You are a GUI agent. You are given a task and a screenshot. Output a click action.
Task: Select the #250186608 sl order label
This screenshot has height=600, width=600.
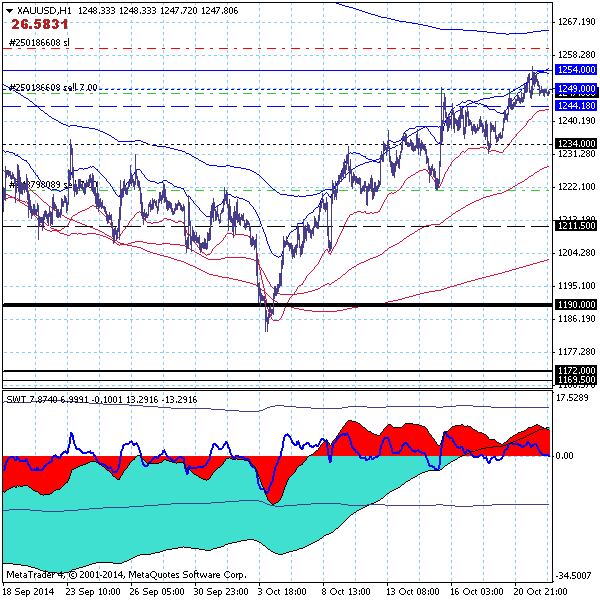39,42
